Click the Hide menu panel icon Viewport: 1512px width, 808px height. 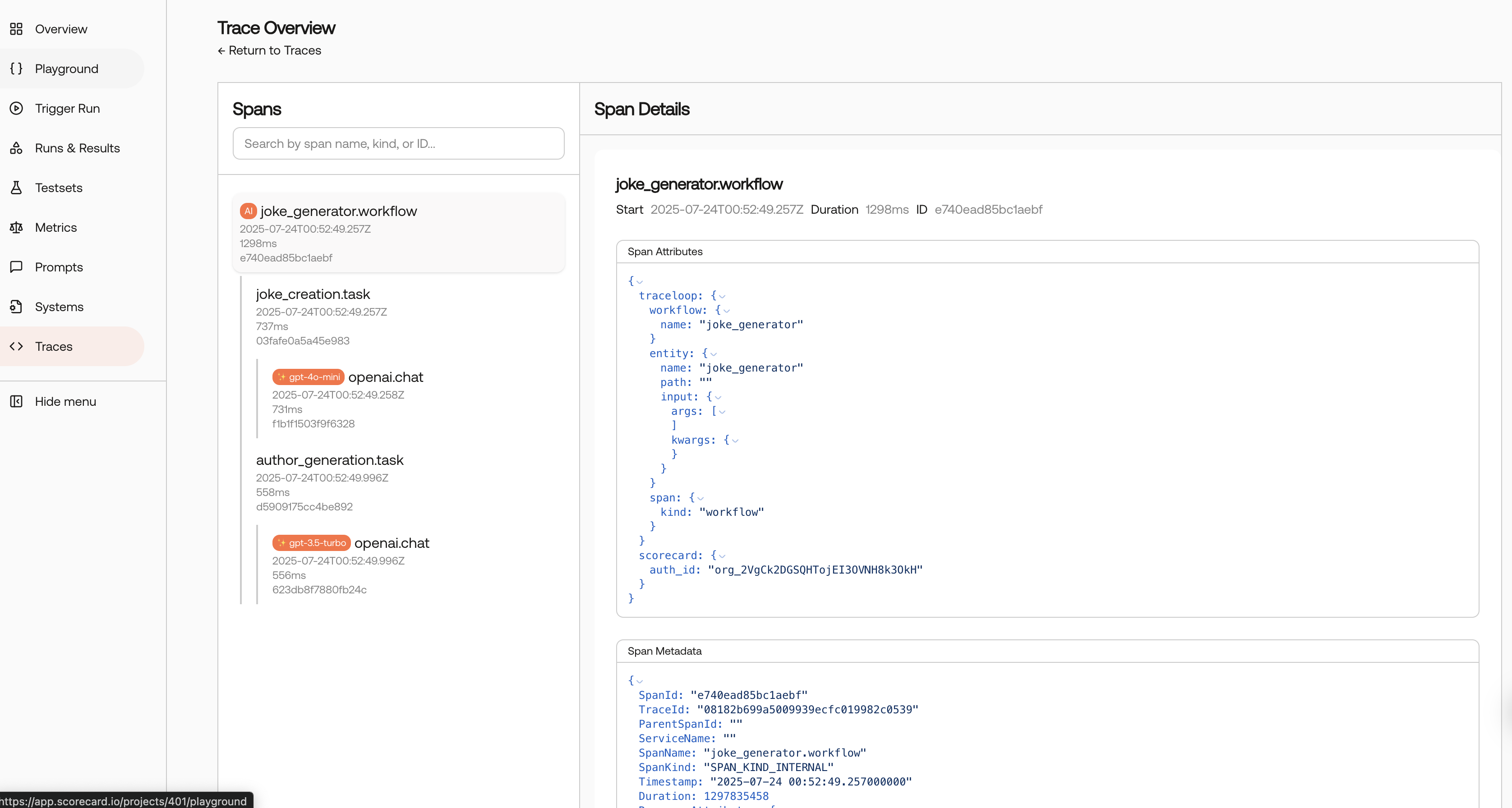point(16,401)
